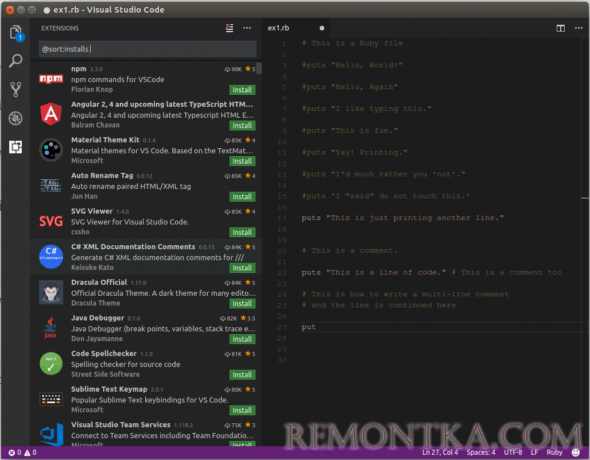The width and height of the screenshot is (590, 460).
Task: Clear extensions input via list icon
Action: 229,28
